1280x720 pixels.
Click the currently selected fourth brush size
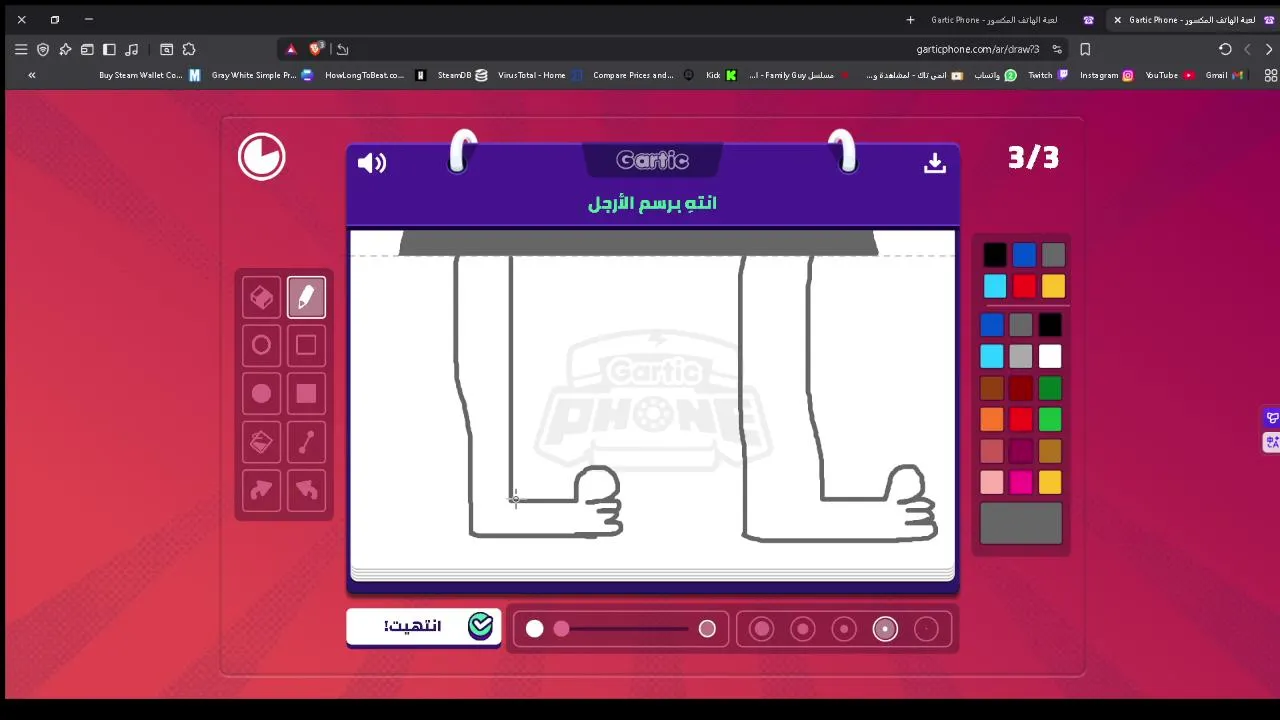(x=885, y=629)
